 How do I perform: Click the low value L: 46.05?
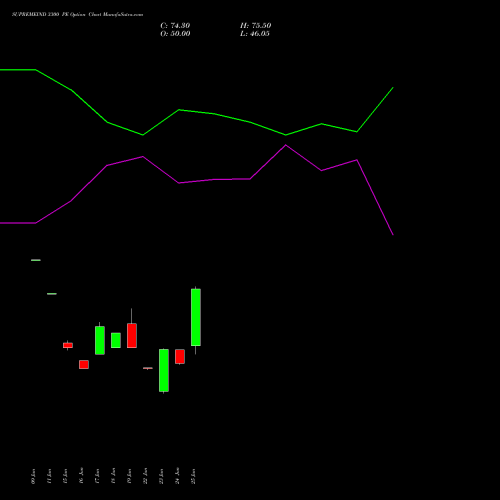255,34
